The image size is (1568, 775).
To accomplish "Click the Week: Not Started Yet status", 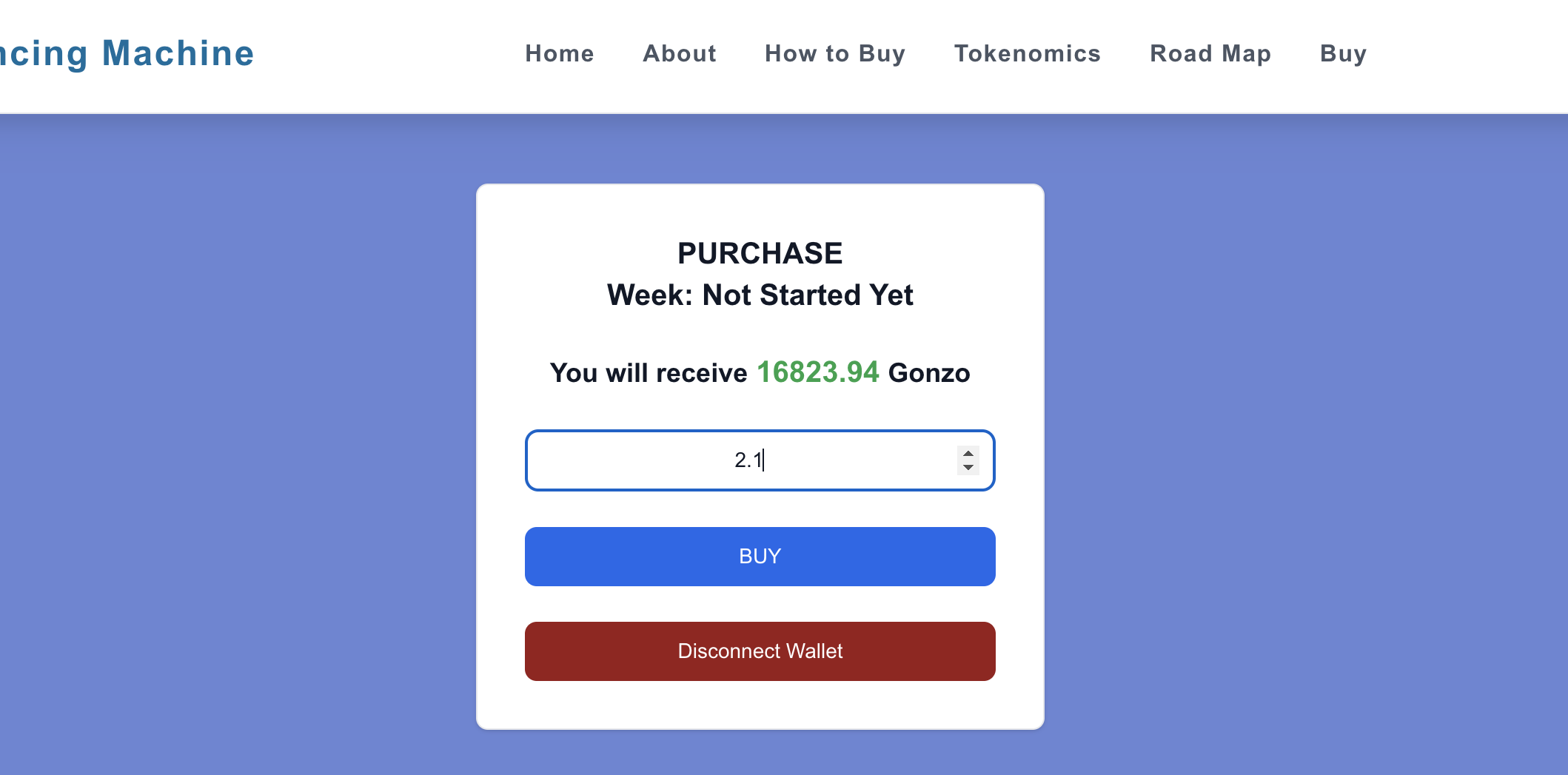I will [x=760, y=295].
